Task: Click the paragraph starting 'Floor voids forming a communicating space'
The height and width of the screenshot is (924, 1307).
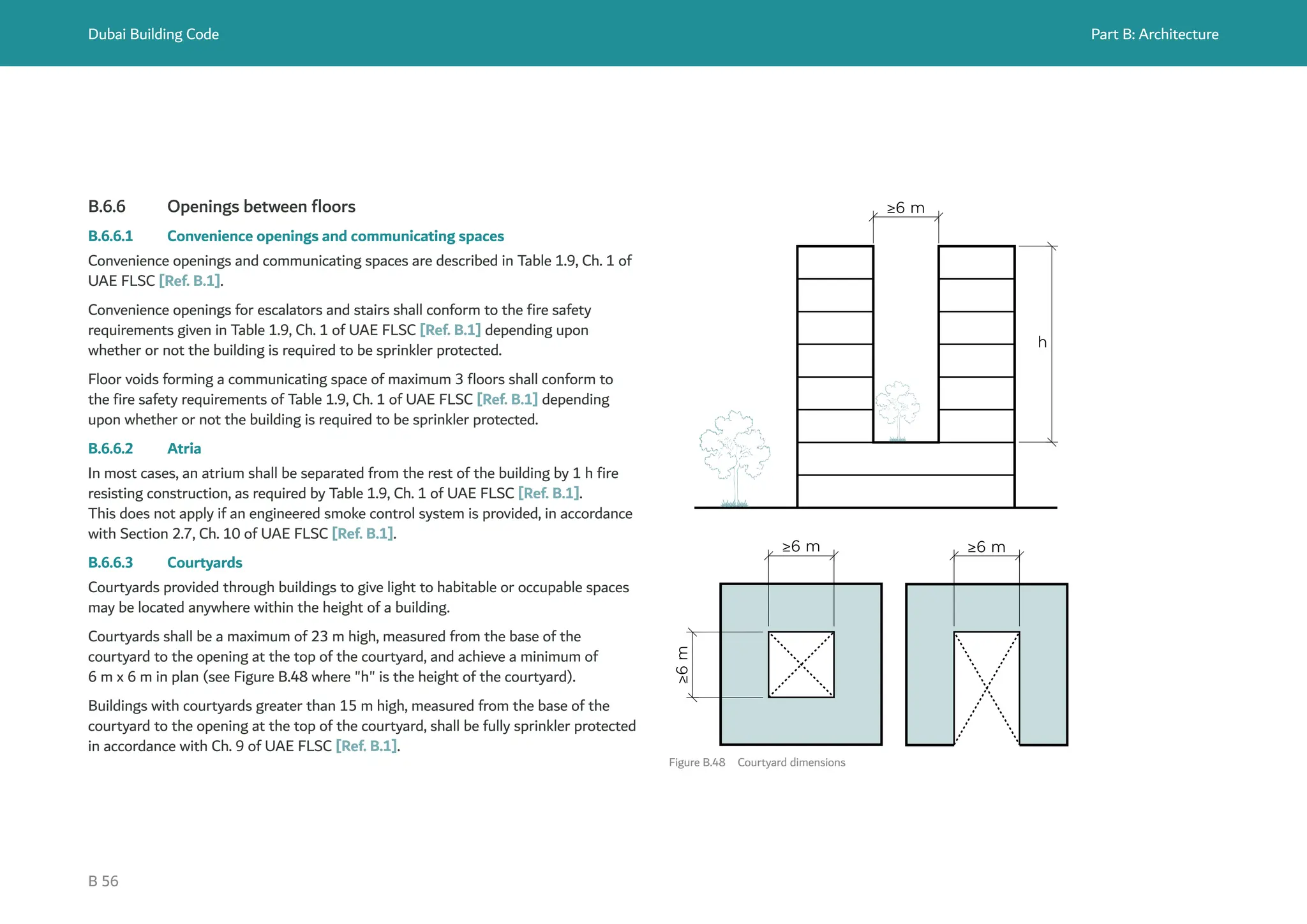Action: pos(350,399)
